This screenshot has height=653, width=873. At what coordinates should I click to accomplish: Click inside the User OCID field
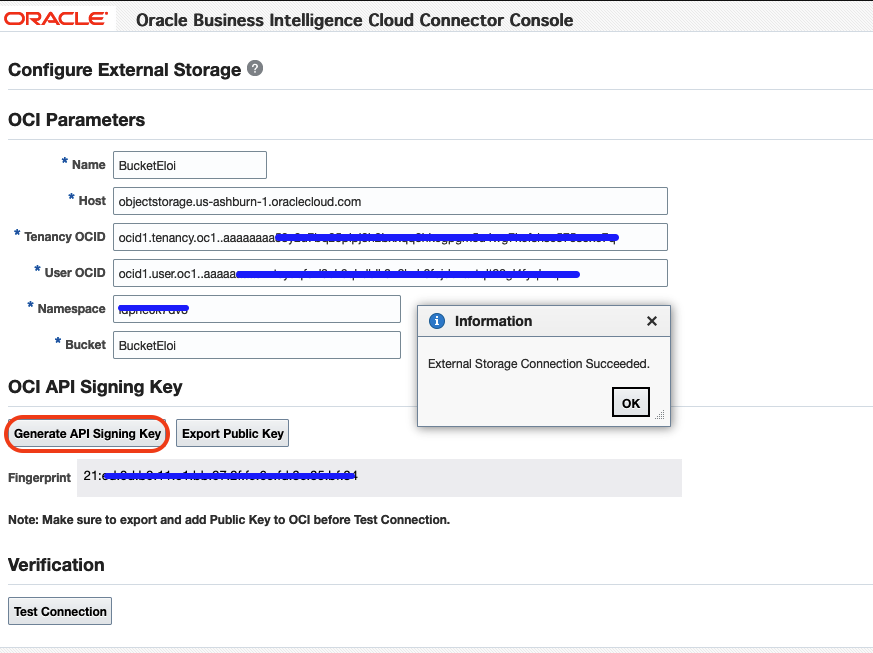click(x=390, y=273)
